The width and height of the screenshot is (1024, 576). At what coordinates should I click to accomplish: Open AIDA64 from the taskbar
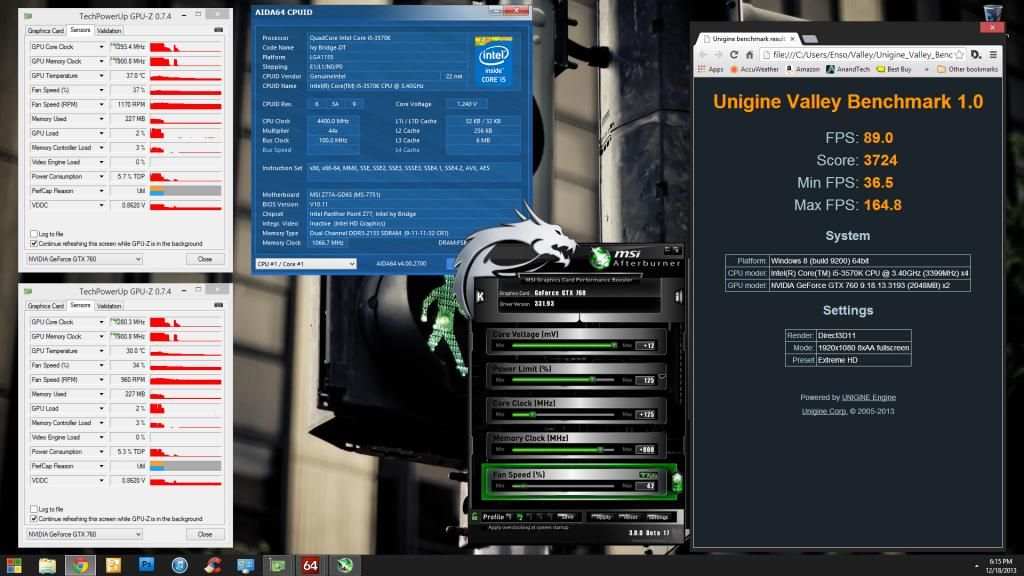310,565
